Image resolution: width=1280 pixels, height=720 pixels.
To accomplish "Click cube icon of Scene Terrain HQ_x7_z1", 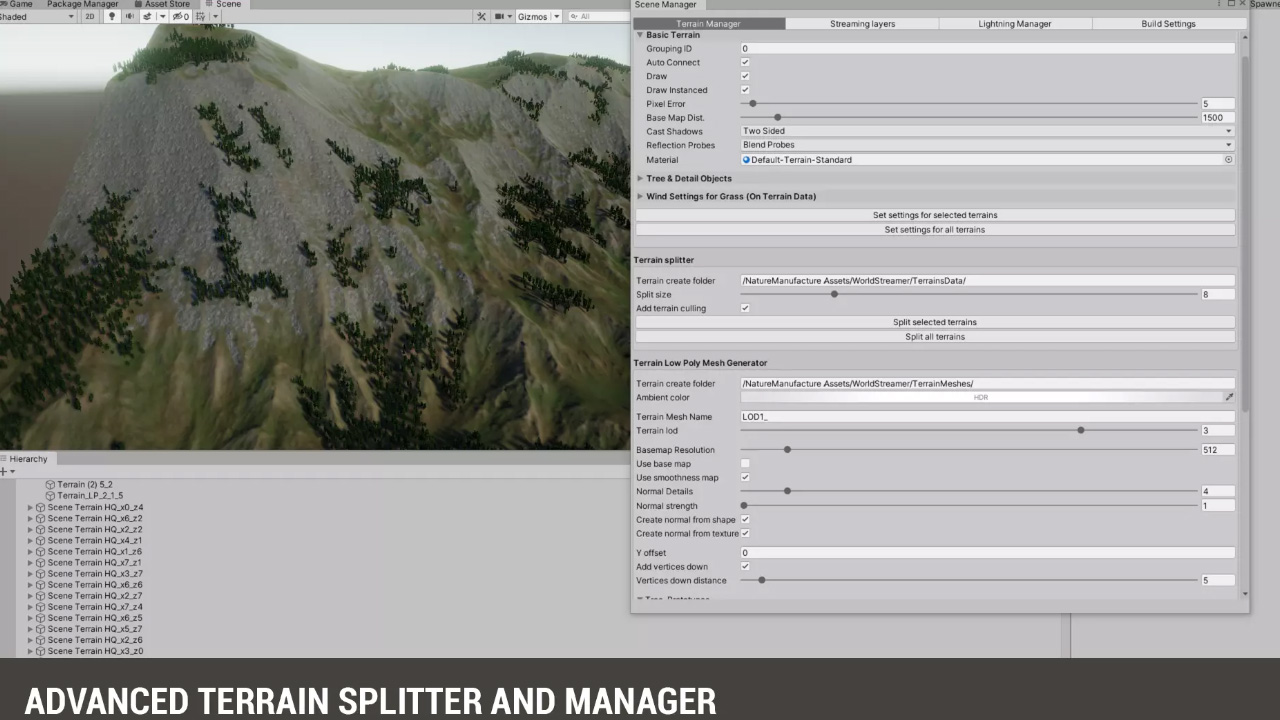I will tap(41, 562).
